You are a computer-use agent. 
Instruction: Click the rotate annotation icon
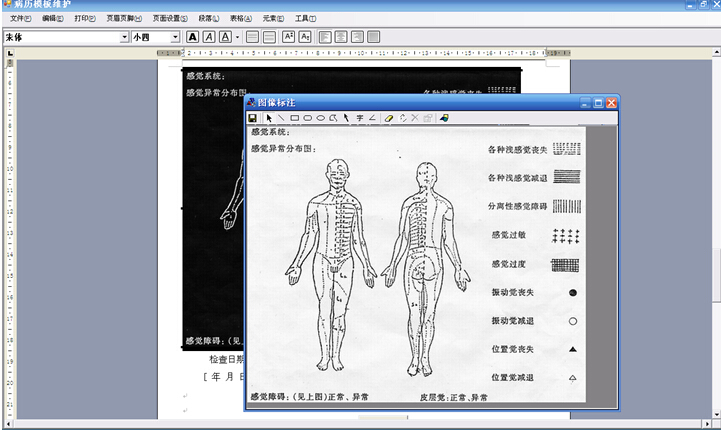tap(403, 118)
